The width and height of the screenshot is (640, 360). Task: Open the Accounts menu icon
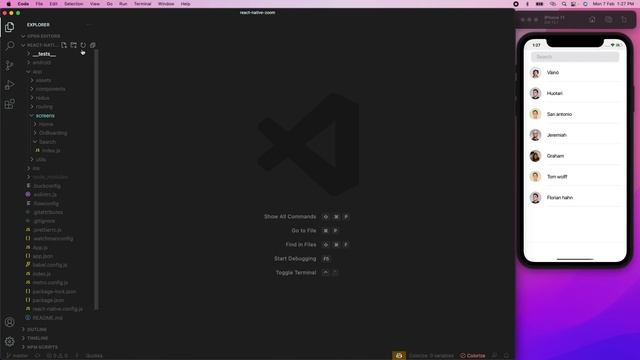[9, 322]
